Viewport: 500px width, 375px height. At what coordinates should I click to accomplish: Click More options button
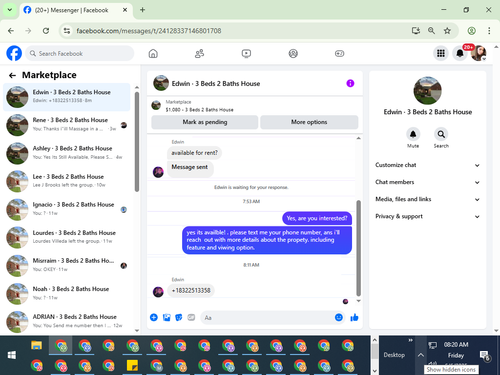click(x=309, y=122)
